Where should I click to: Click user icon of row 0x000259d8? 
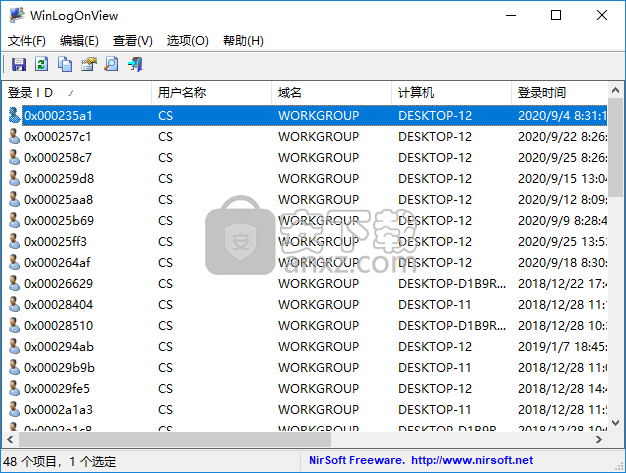14,178
